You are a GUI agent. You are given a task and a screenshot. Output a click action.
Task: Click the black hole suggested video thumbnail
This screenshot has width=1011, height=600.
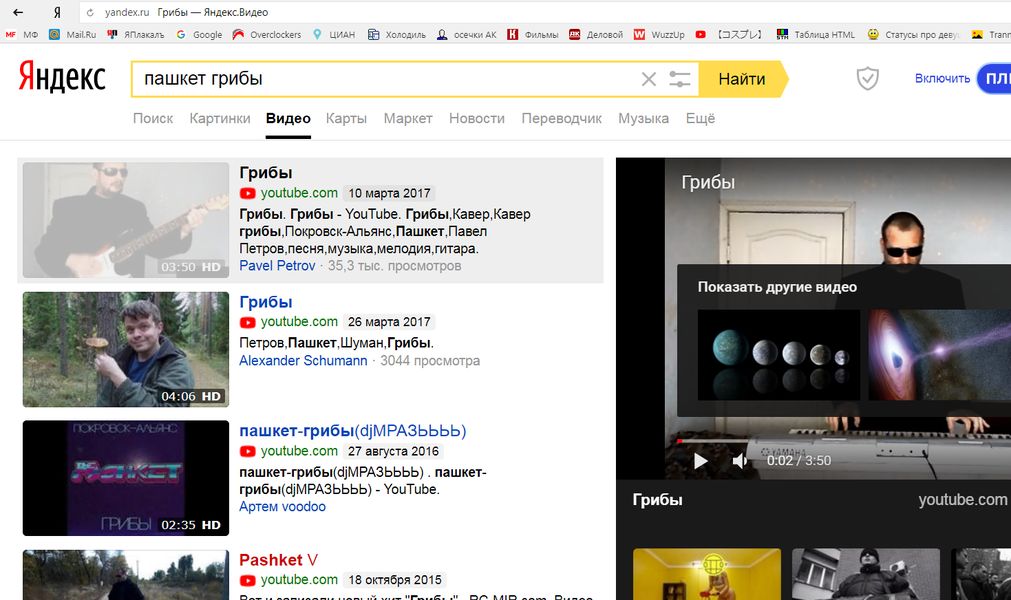939,355
